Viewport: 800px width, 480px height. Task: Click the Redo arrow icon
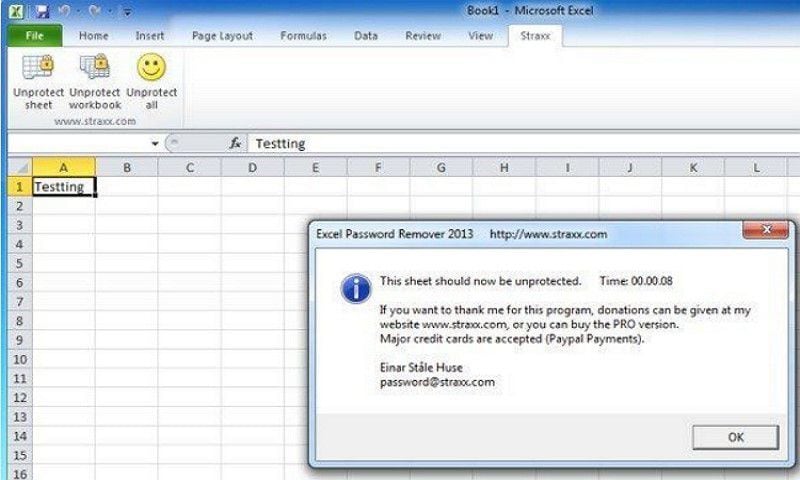[94, 11]
